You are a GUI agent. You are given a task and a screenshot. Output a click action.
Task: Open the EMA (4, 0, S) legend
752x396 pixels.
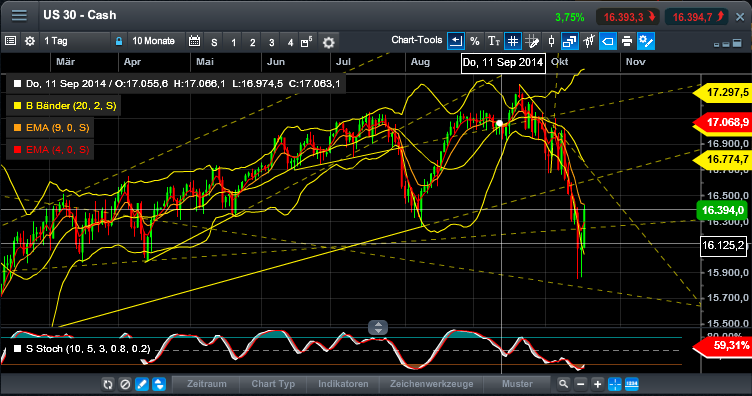[50, 150]
